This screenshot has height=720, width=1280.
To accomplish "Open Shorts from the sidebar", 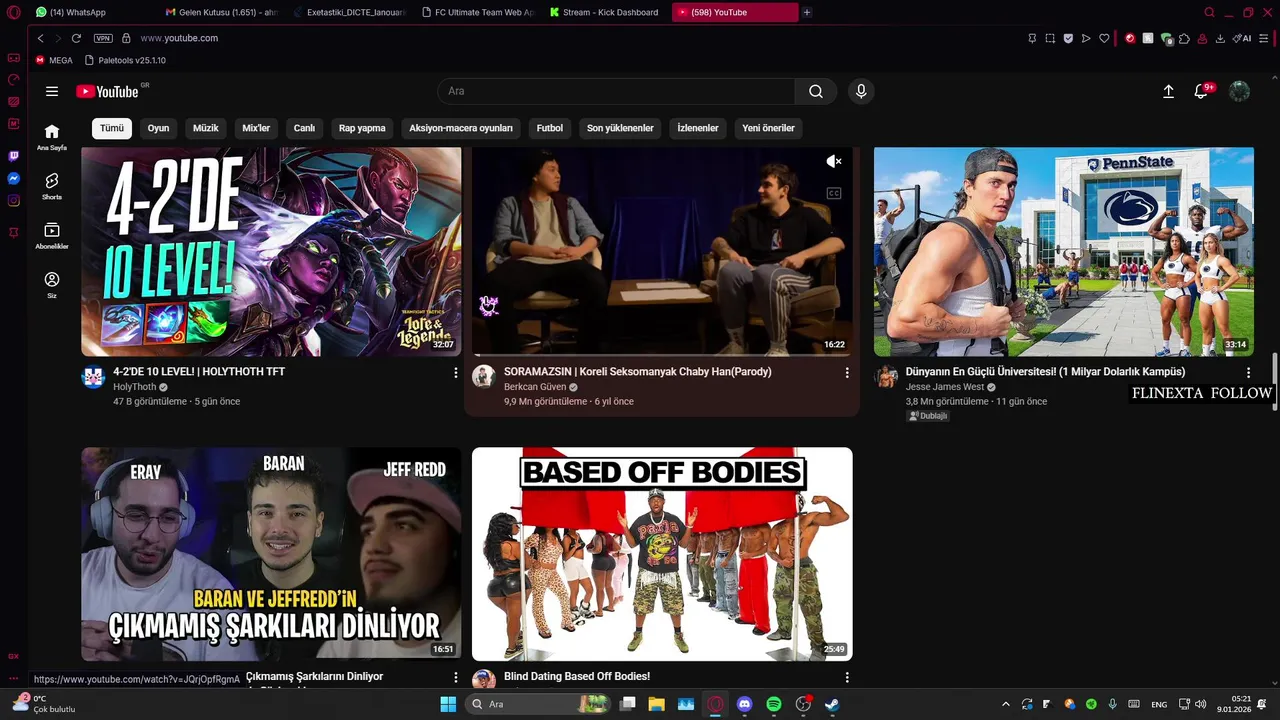I will click(52, 186).
